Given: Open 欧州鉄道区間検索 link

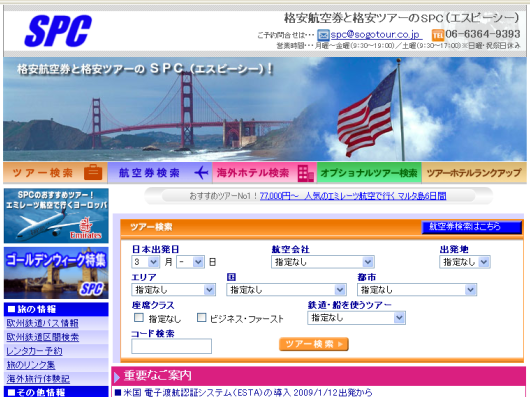Looking at the screenshot, I should tap(43, 337).
